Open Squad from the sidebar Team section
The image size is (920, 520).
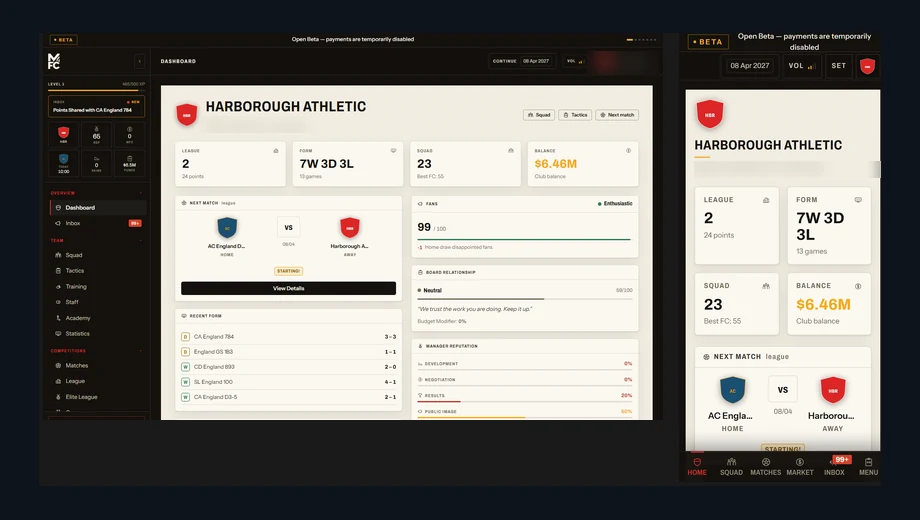98,255
